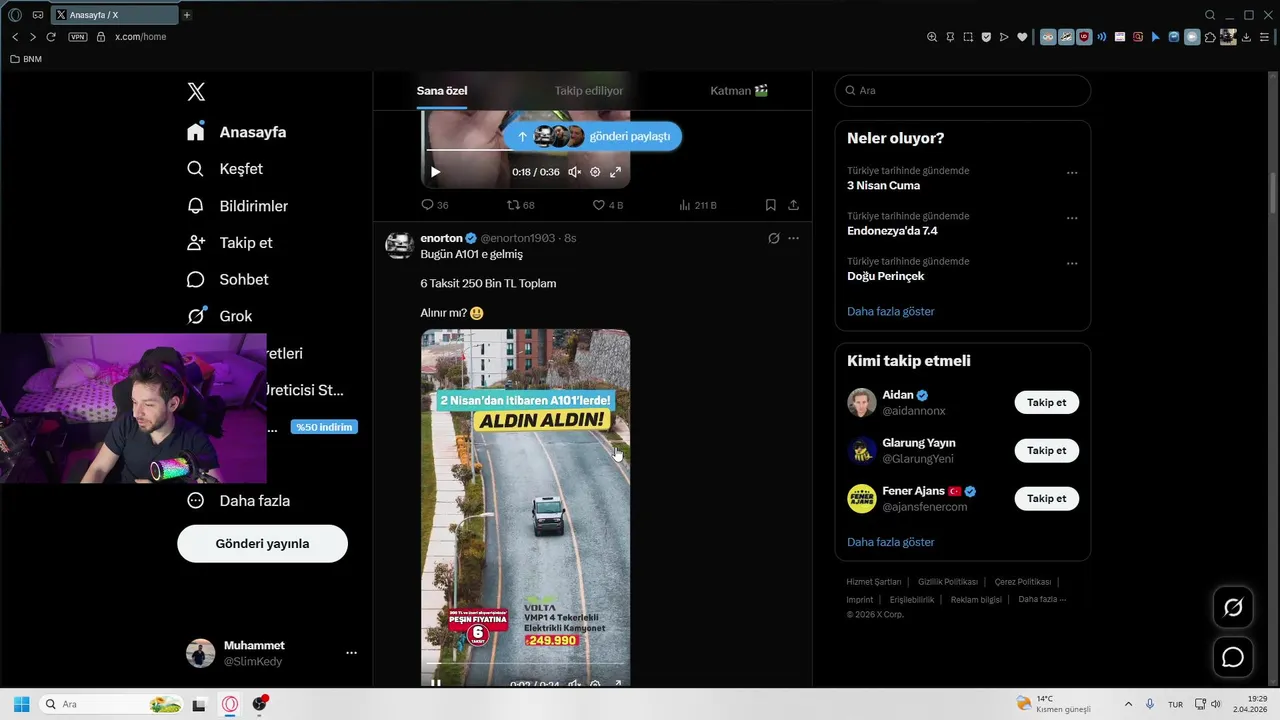1280x720 pixels.
Task: Add page to bookmarks heart icon
Action: point(1022,37)
